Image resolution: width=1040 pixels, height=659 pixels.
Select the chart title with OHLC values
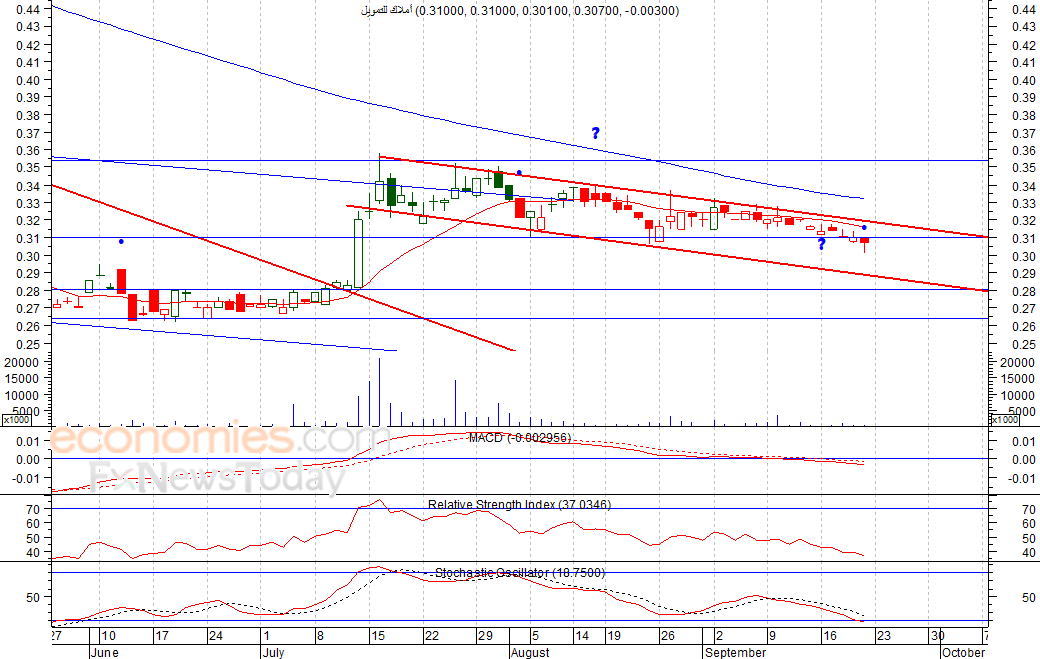point(520,10)
